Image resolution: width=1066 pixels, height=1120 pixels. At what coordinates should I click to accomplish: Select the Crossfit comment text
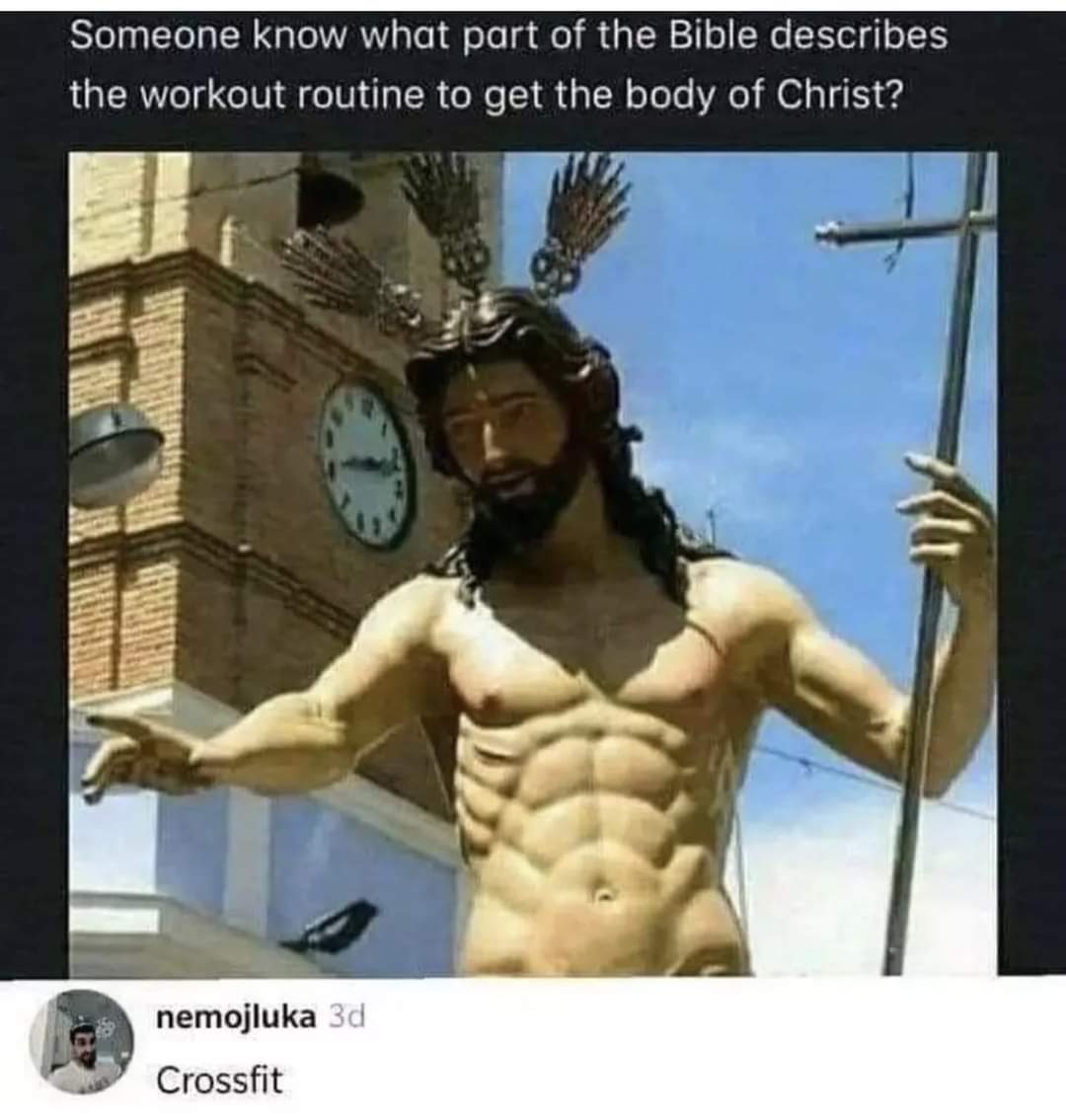click(x=219, y=1080)
